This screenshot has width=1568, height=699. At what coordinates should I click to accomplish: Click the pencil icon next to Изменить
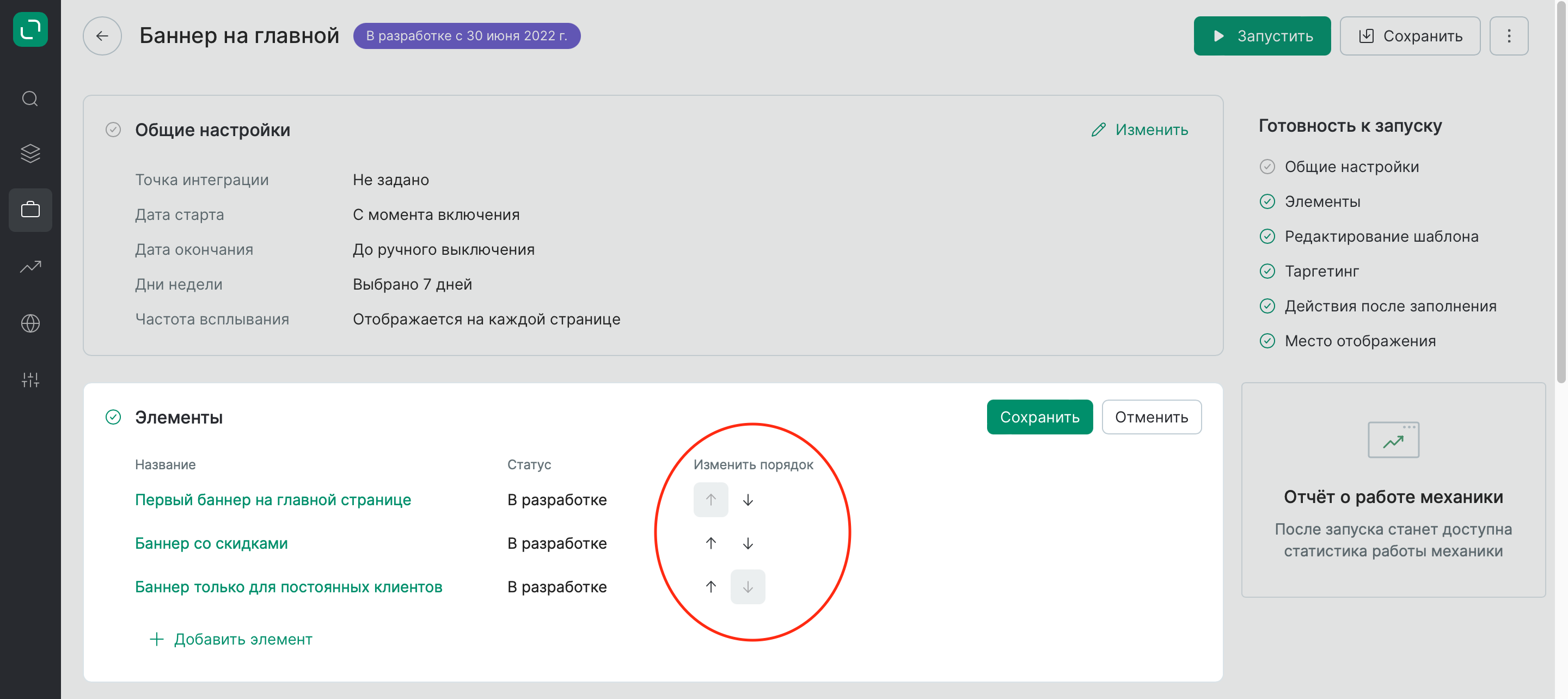[x=1099, y=130]
